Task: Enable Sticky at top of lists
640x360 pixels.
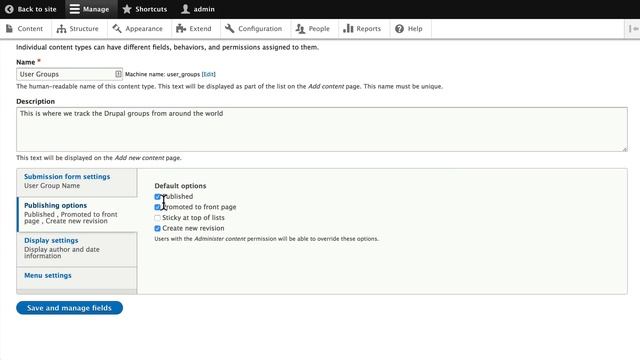Action: [x=157, y=218]
